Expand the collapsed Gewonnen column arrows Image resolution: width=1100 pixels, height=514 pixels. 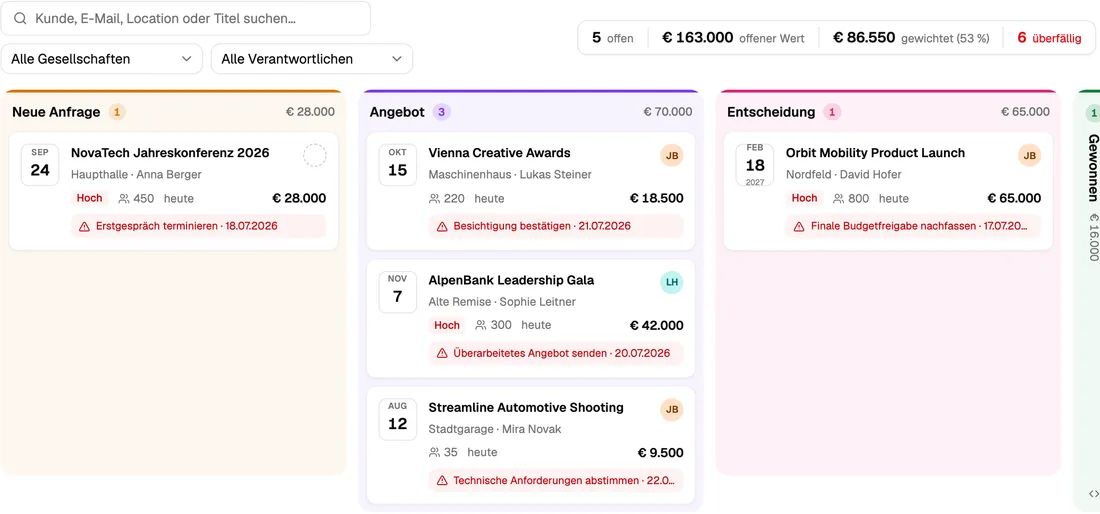[1093, 494]
